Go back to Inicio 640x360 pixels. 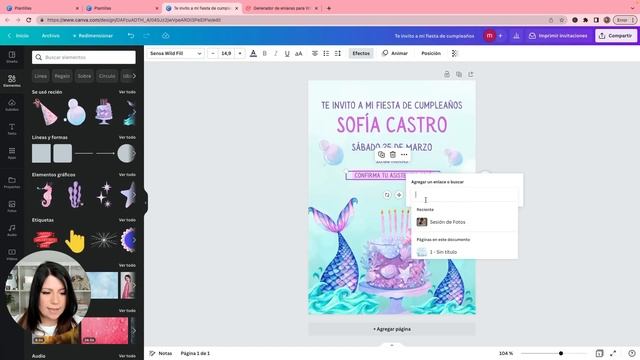tap(18, 36)
